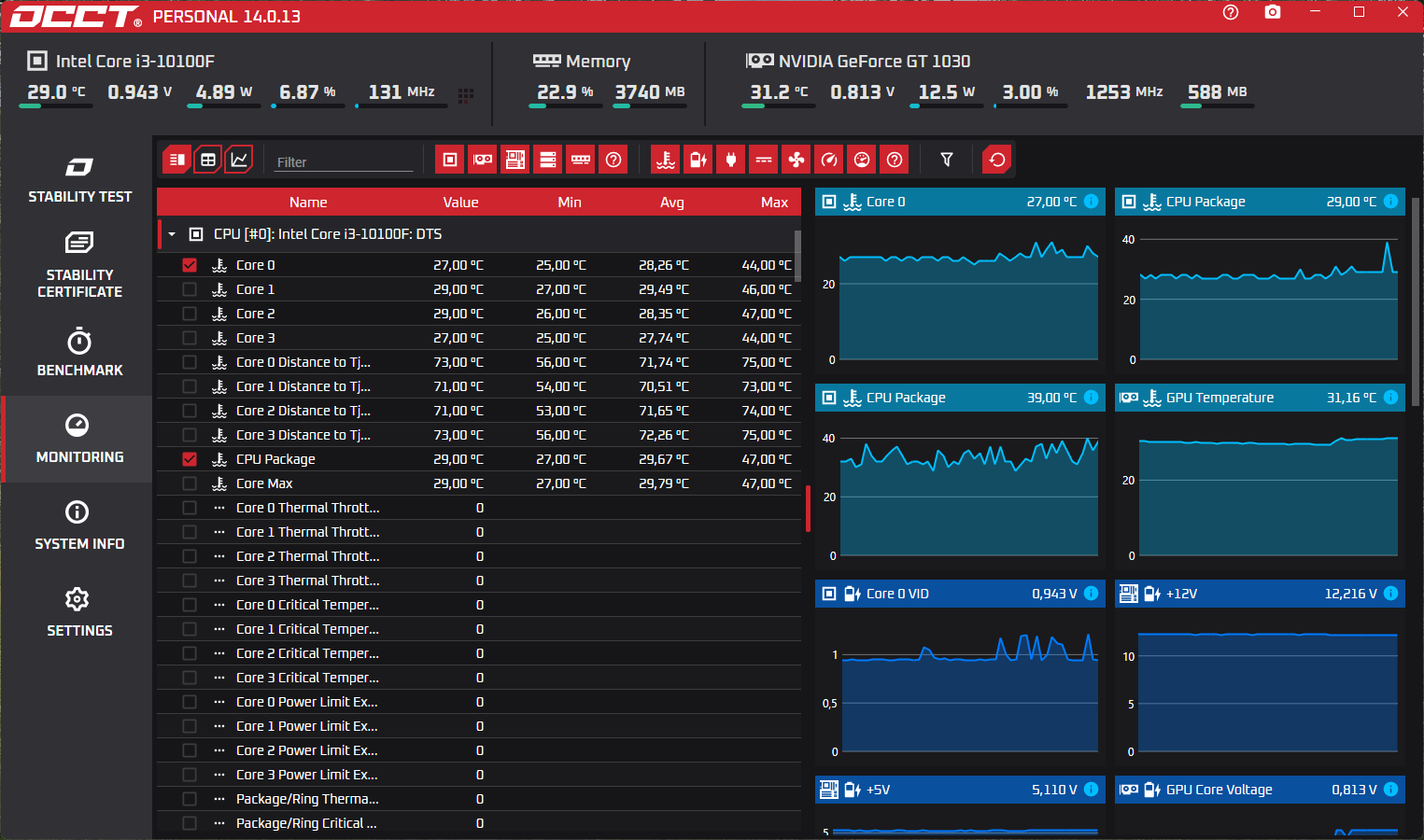Open the info icon on Core 0 graph
Image resolution: width=1424 pixels, height=840 pixels.
click(1091, 202)
